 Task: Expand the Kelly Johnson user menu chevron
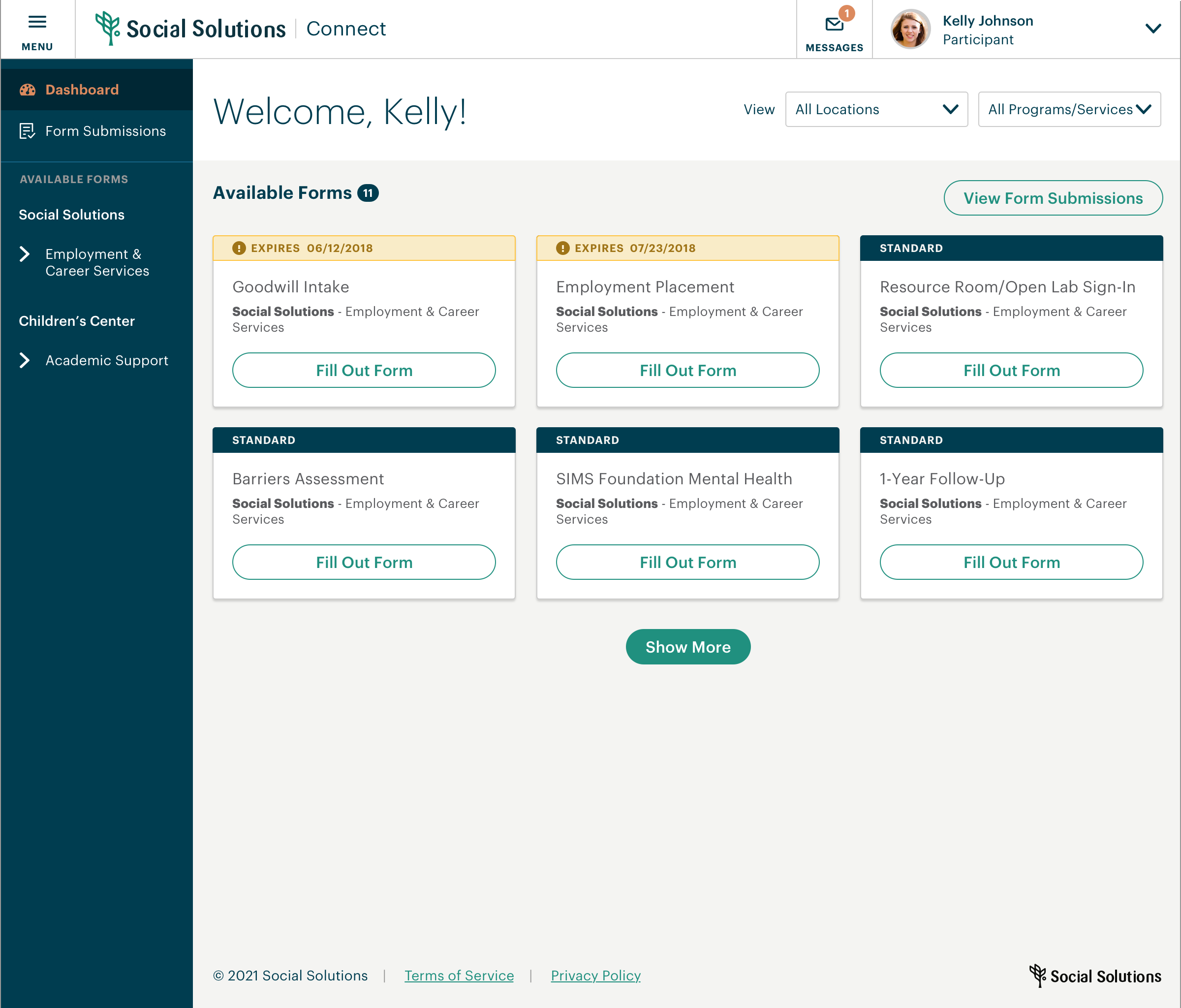click(1152, 29)
